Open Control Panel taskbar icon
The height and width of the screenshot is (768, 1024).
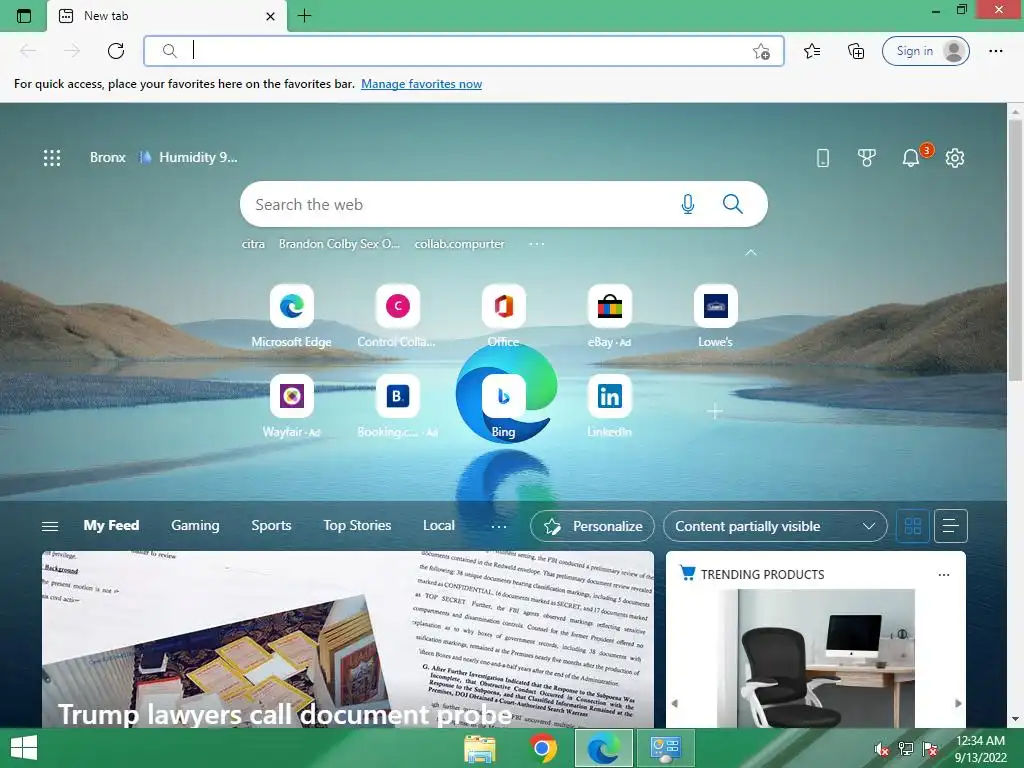click(x=665, y=748)
